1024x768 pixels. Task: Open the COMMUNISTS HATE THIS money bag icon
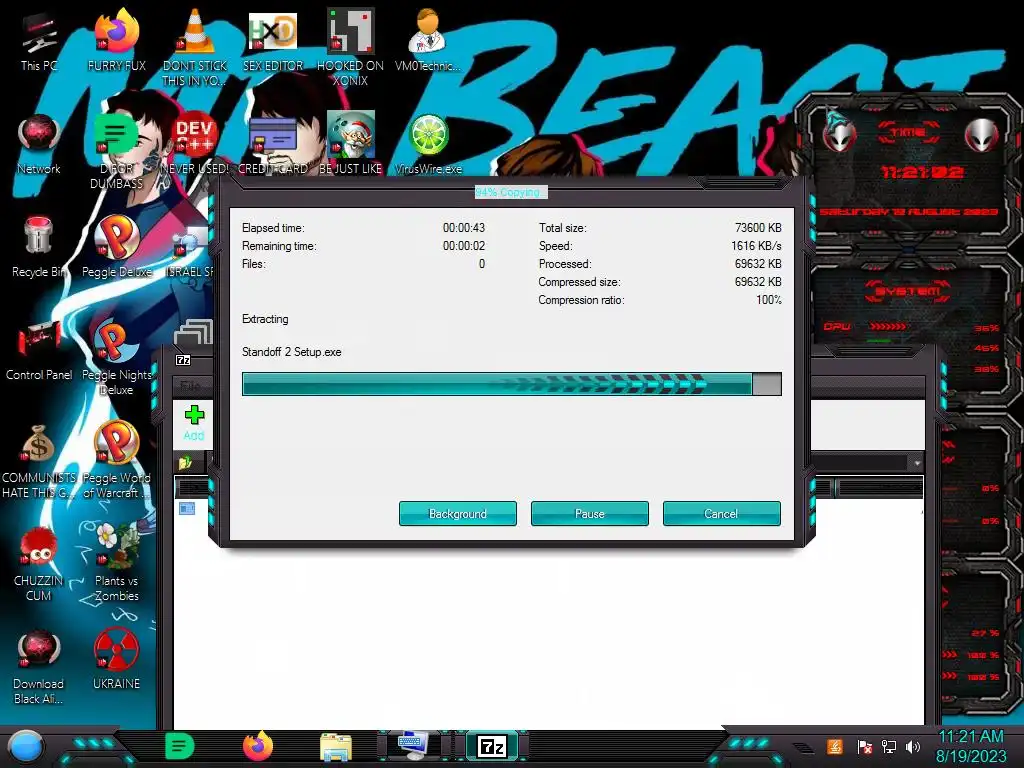click(39, 460)
